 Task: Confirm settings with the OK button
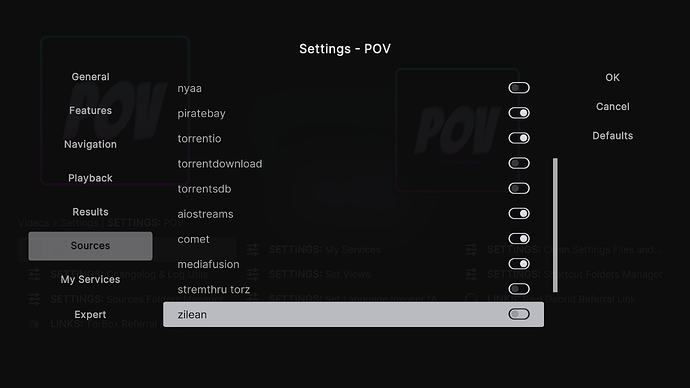point(612,77)
